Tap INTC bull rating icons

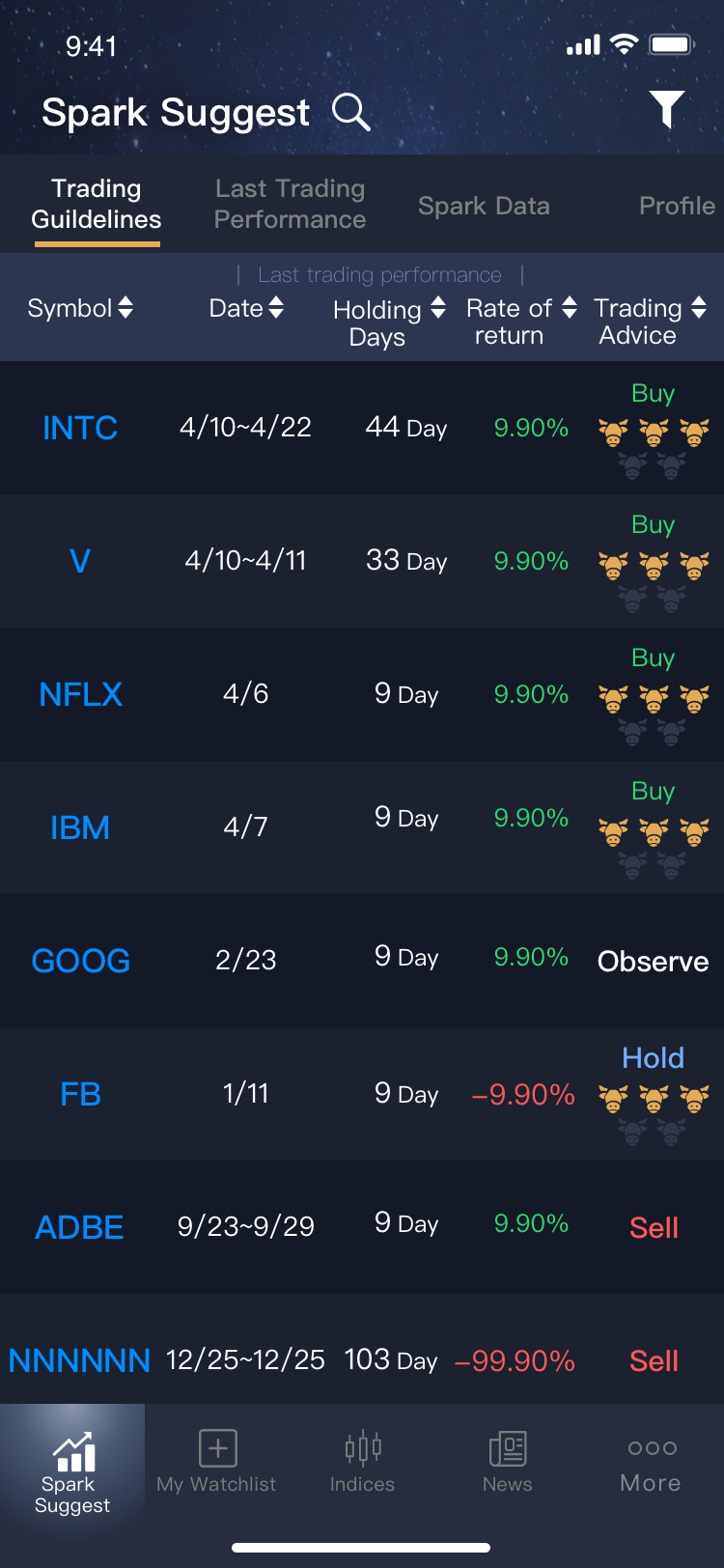[x=654, y=448]
